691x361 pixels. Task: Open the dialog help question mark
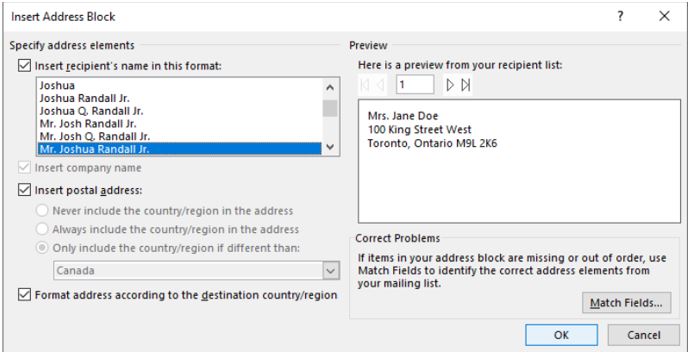point(620,16)
